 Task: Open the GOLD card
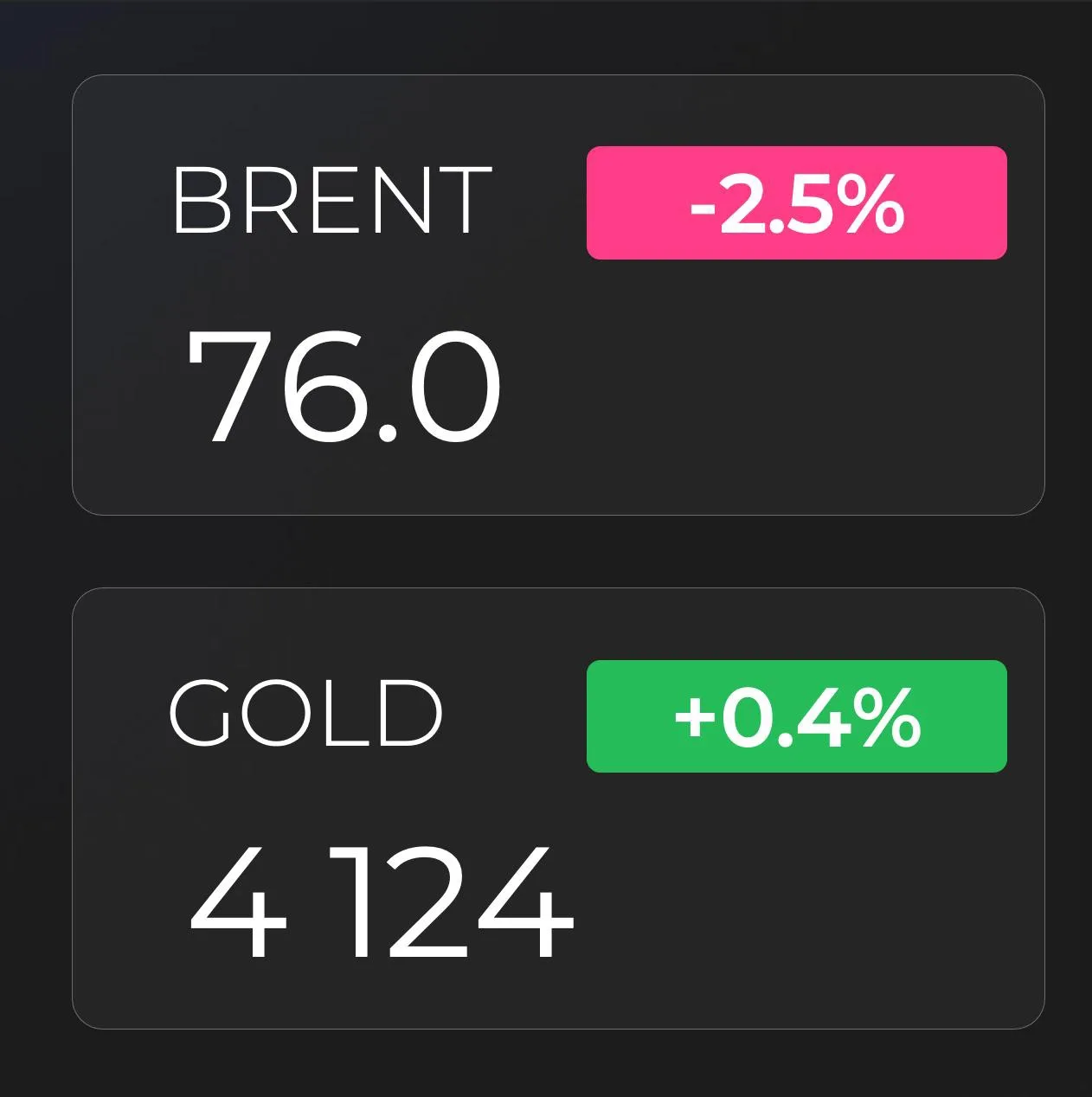[x=558, y=809]
